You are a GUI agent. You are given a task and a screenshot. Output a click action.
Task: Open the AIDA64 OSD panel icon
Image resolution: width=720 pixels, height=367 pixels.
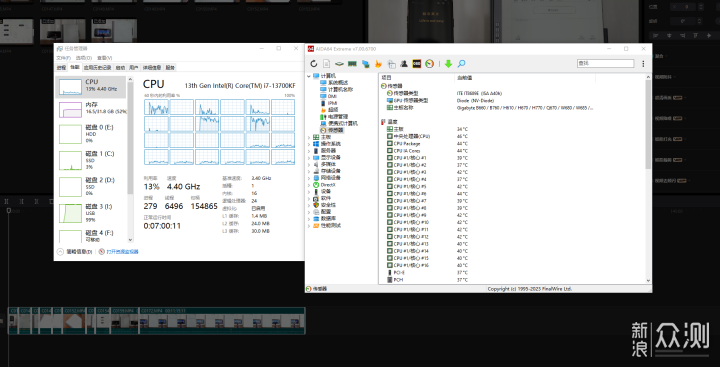(x=417, y=64)
